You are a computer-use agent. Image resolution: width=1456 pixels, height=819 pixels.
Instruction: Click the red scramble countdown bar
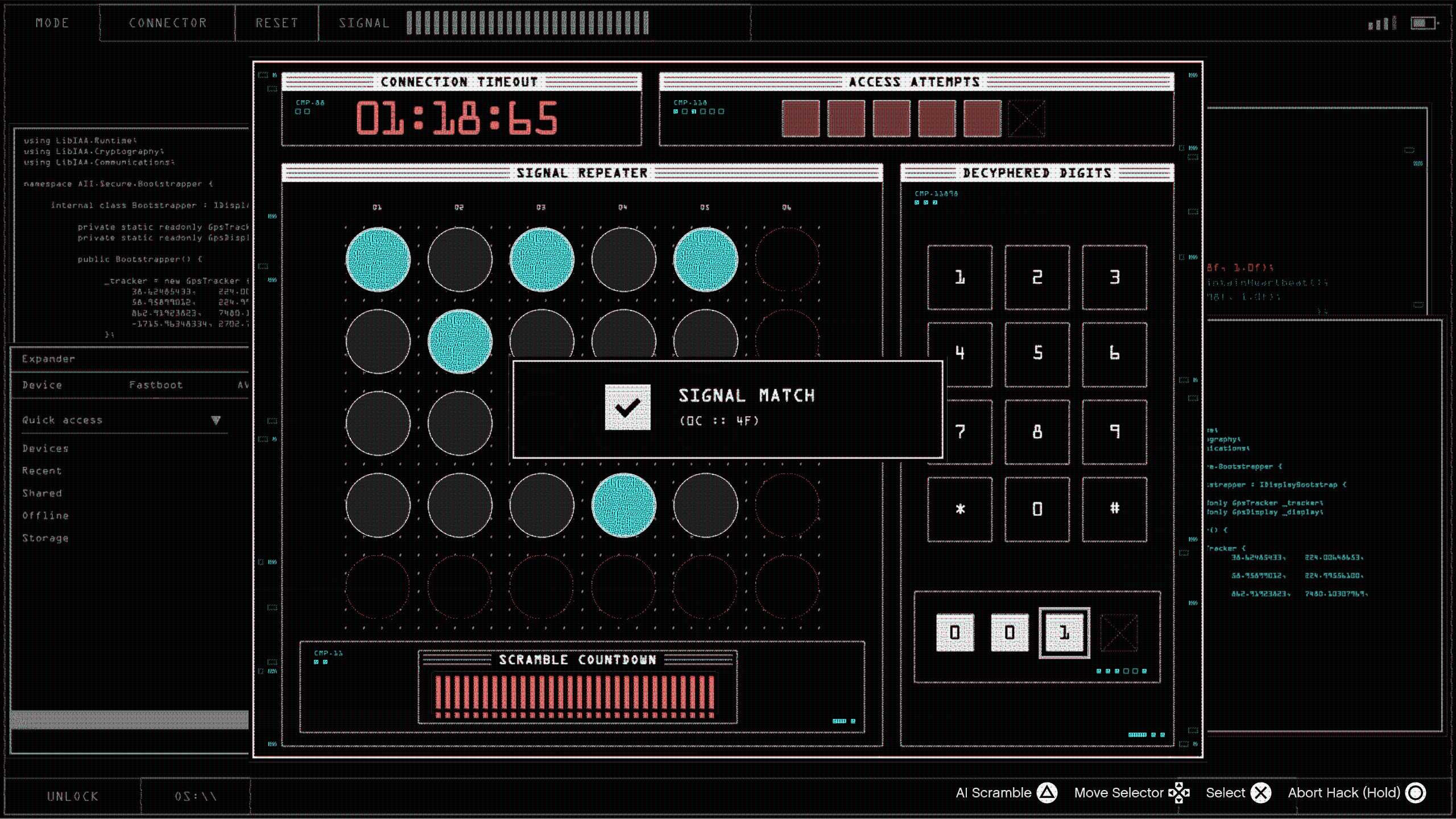point(574,696)
